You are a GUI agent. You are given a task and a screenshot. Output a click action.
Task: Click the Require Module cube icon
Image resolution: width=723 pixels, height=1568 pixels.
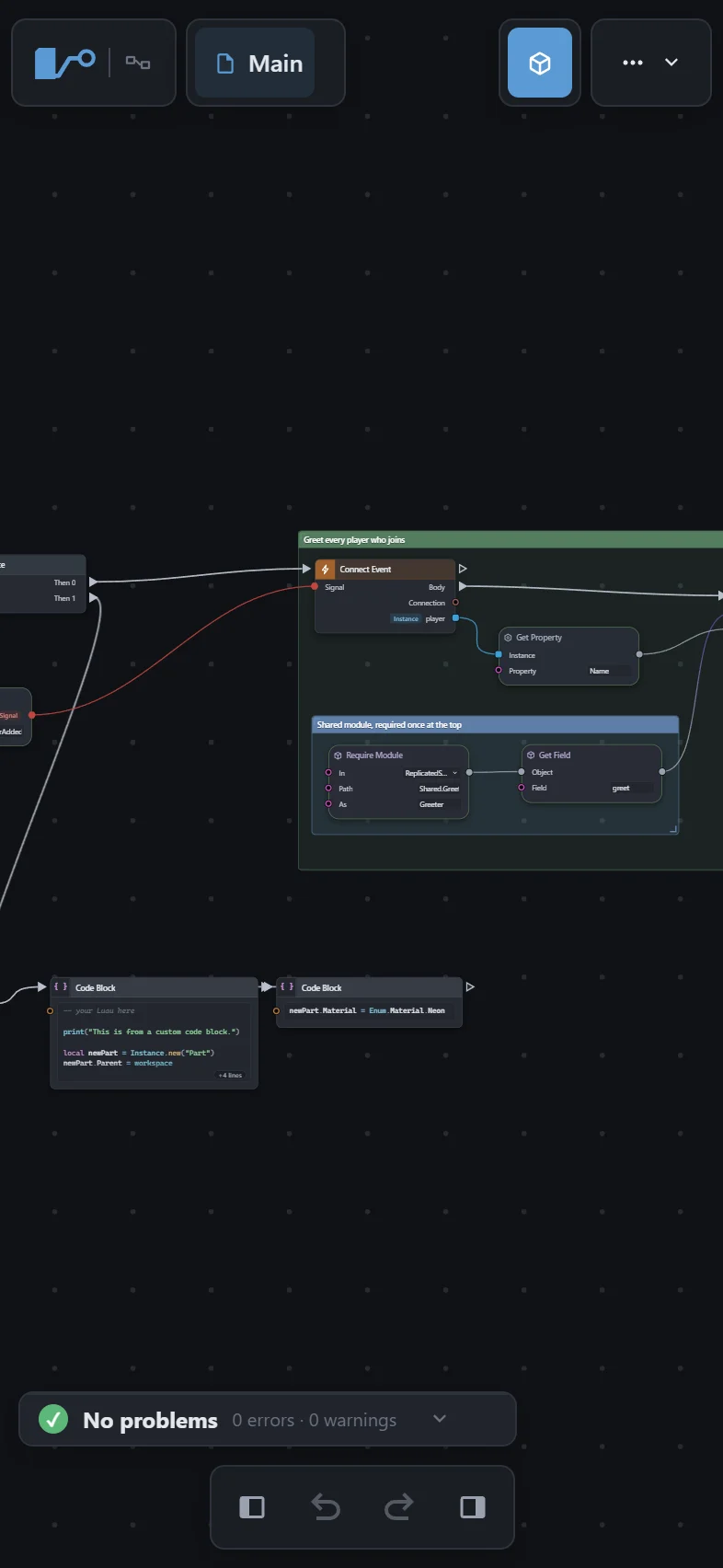(338, 755)
